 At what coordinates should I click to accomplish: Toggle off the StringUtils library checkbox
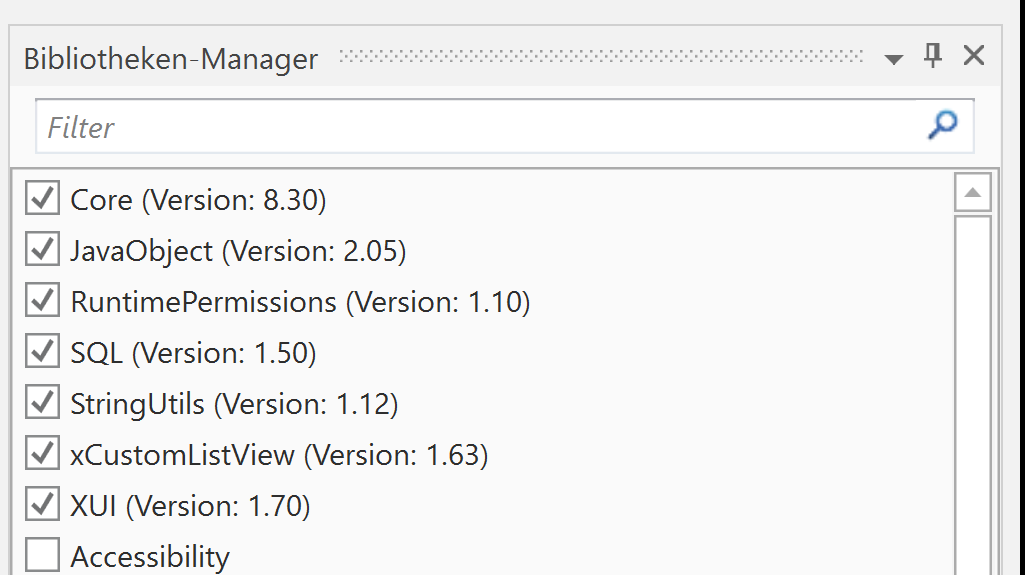pyautogui.click(x=42, y=403)
